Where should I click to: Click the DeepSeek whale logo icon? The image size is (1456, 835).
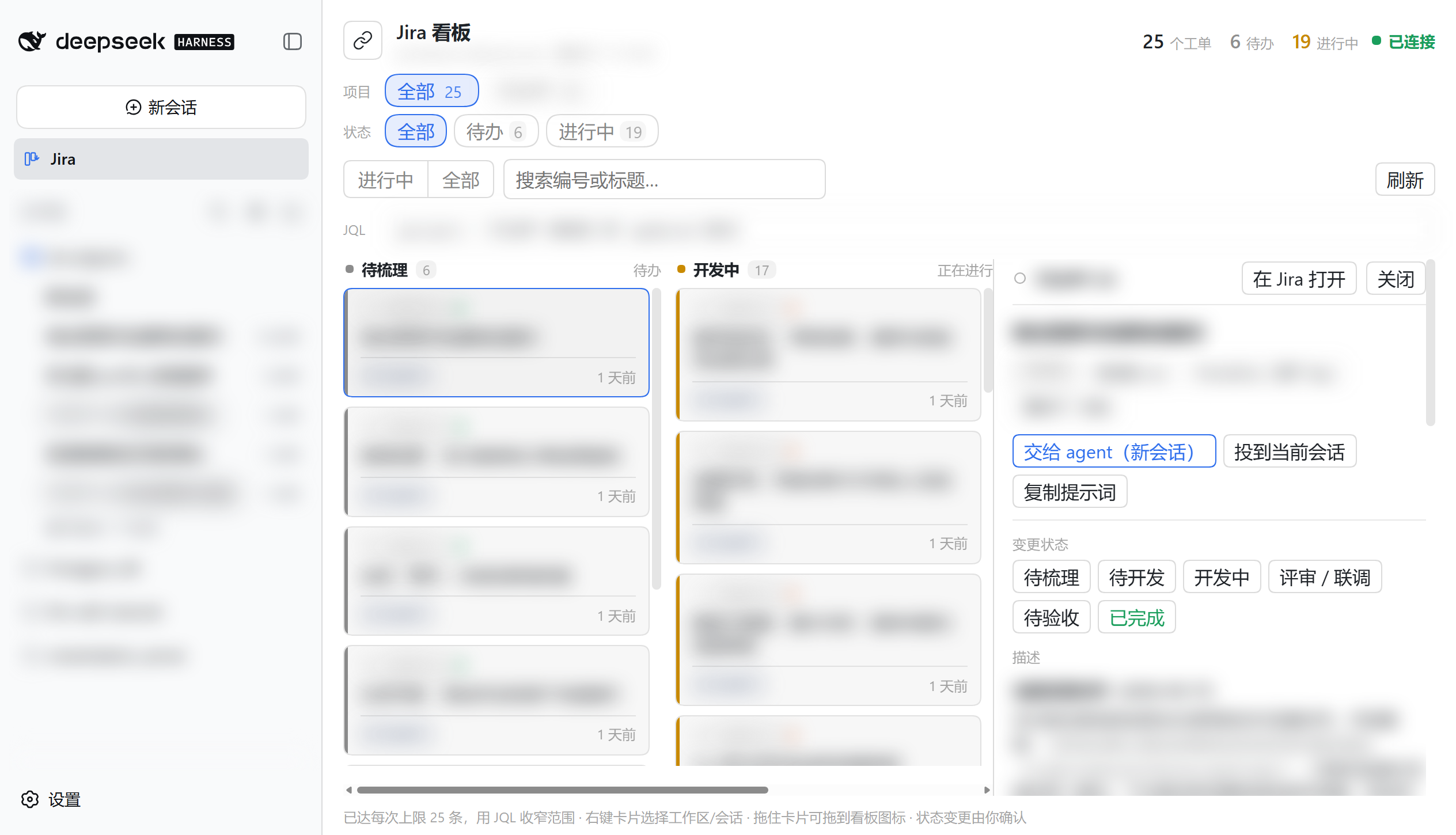pos(32,41)
